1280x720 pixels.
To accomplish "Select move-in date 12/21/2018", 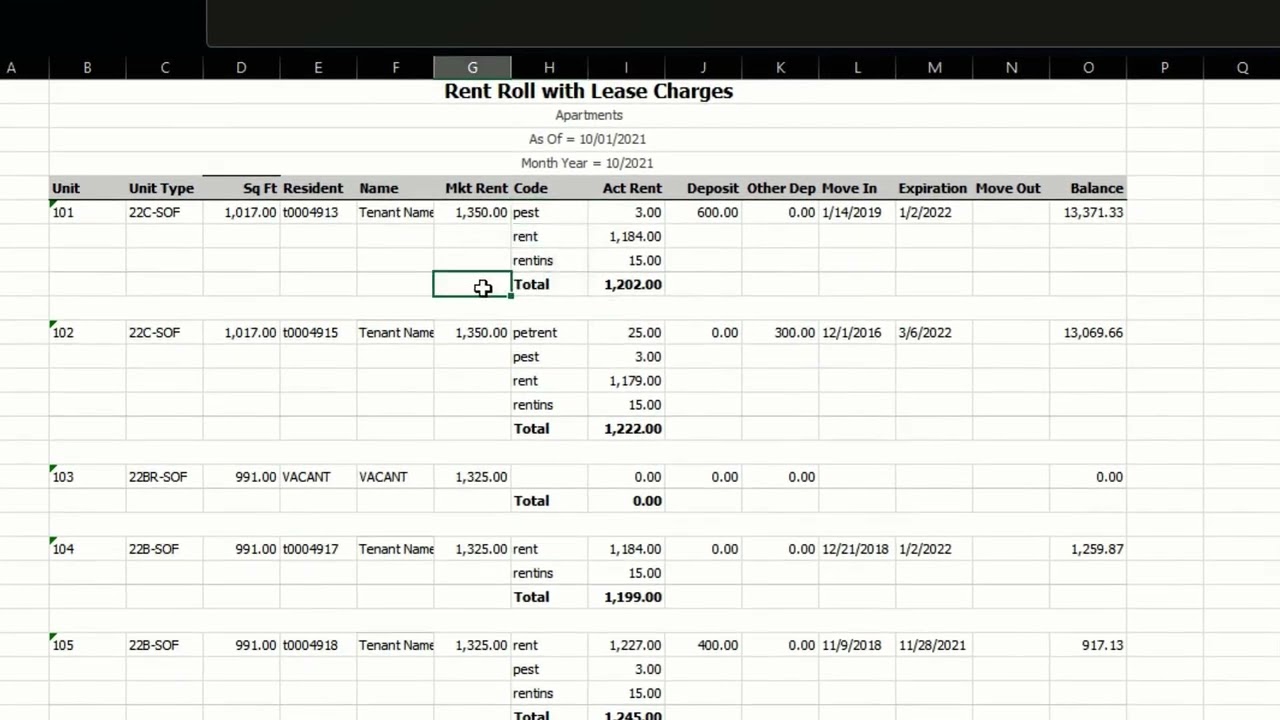I will [855, 549].
